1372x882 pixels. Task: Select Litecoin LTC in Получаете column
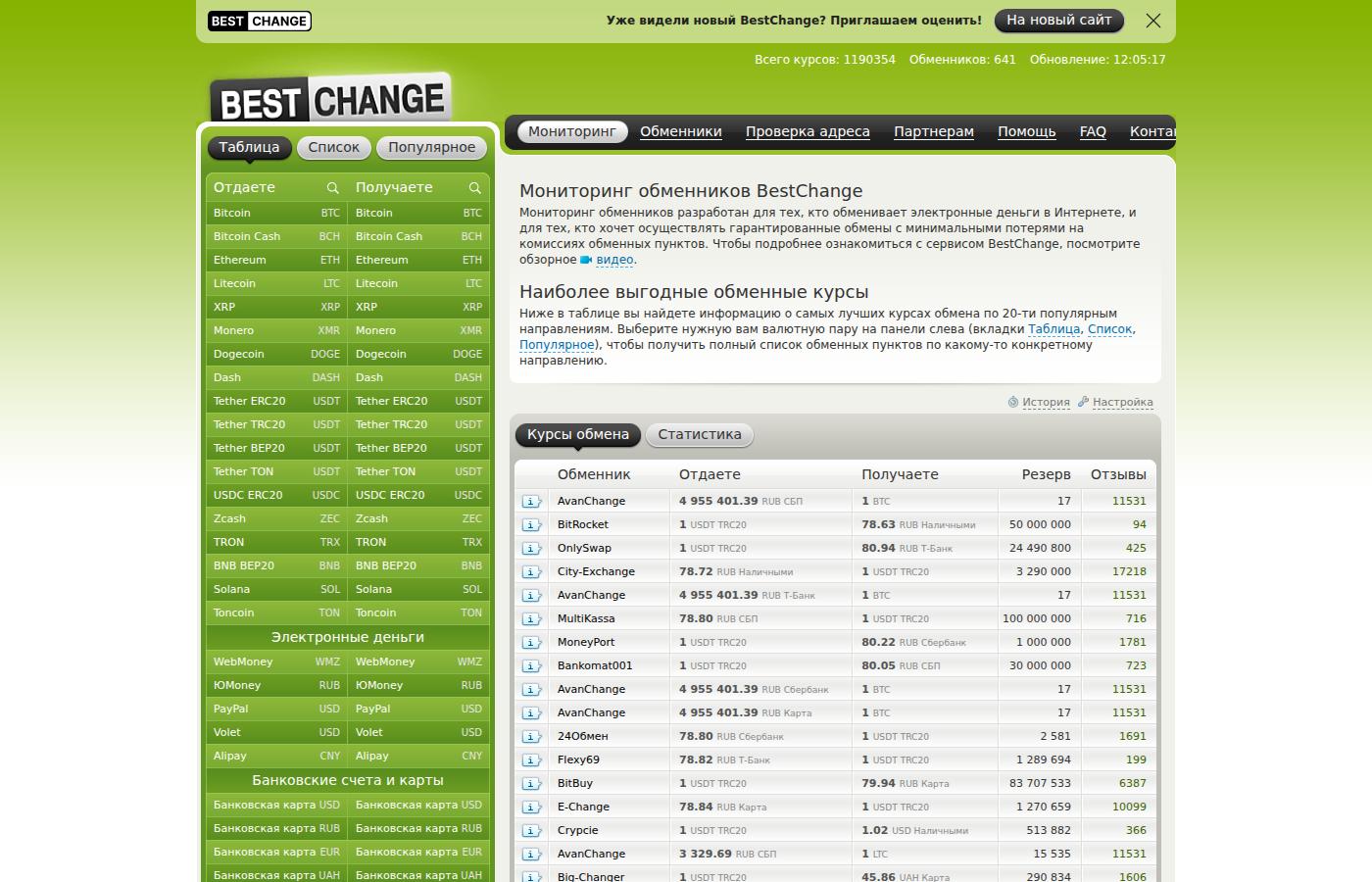pyautogui.click(x=418, y=283)
